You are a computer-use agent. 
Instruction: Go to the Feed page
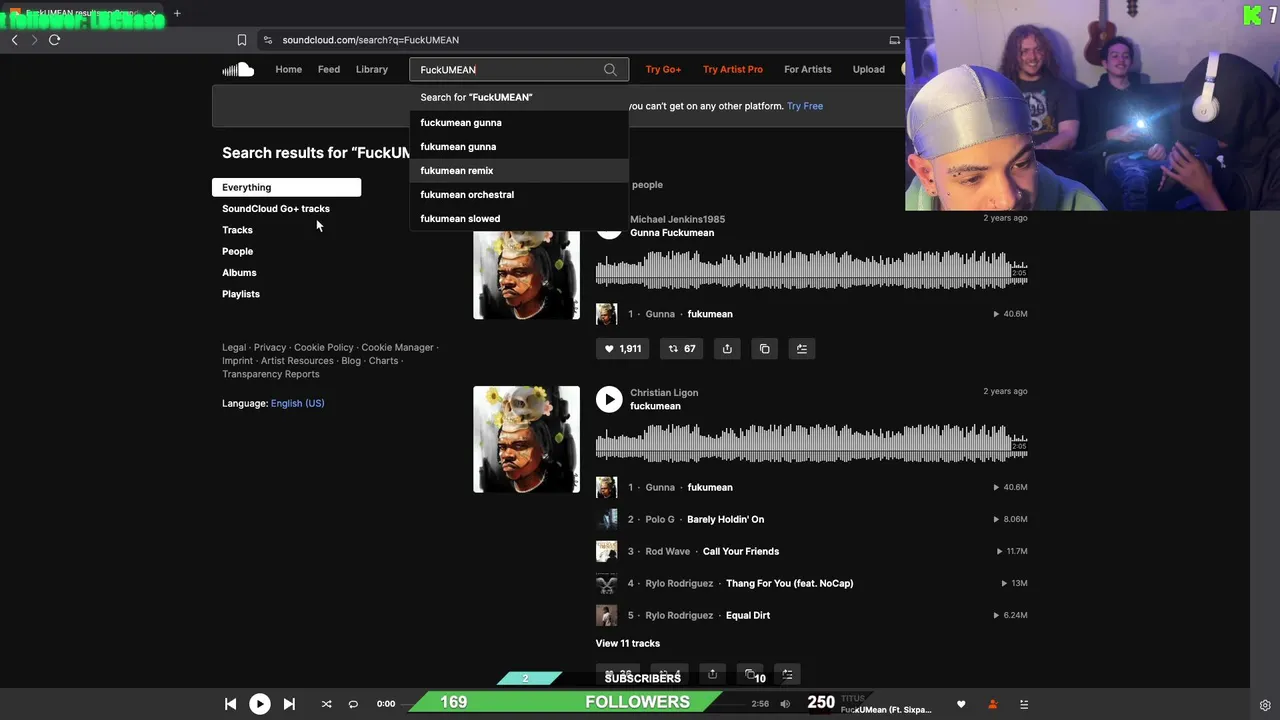pyautogui.click(x=329, y=70)
